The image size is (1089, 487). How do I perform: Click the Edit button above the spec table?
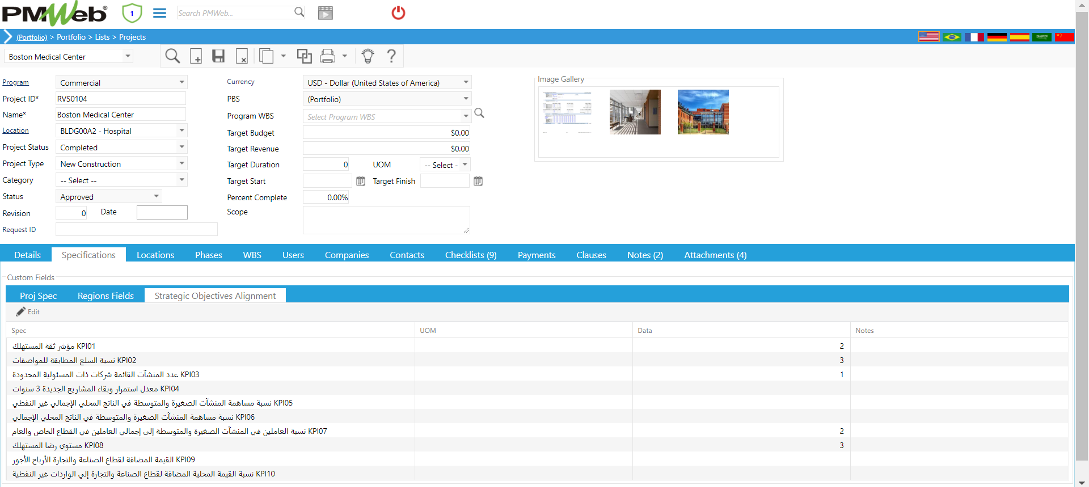(28, 312)
